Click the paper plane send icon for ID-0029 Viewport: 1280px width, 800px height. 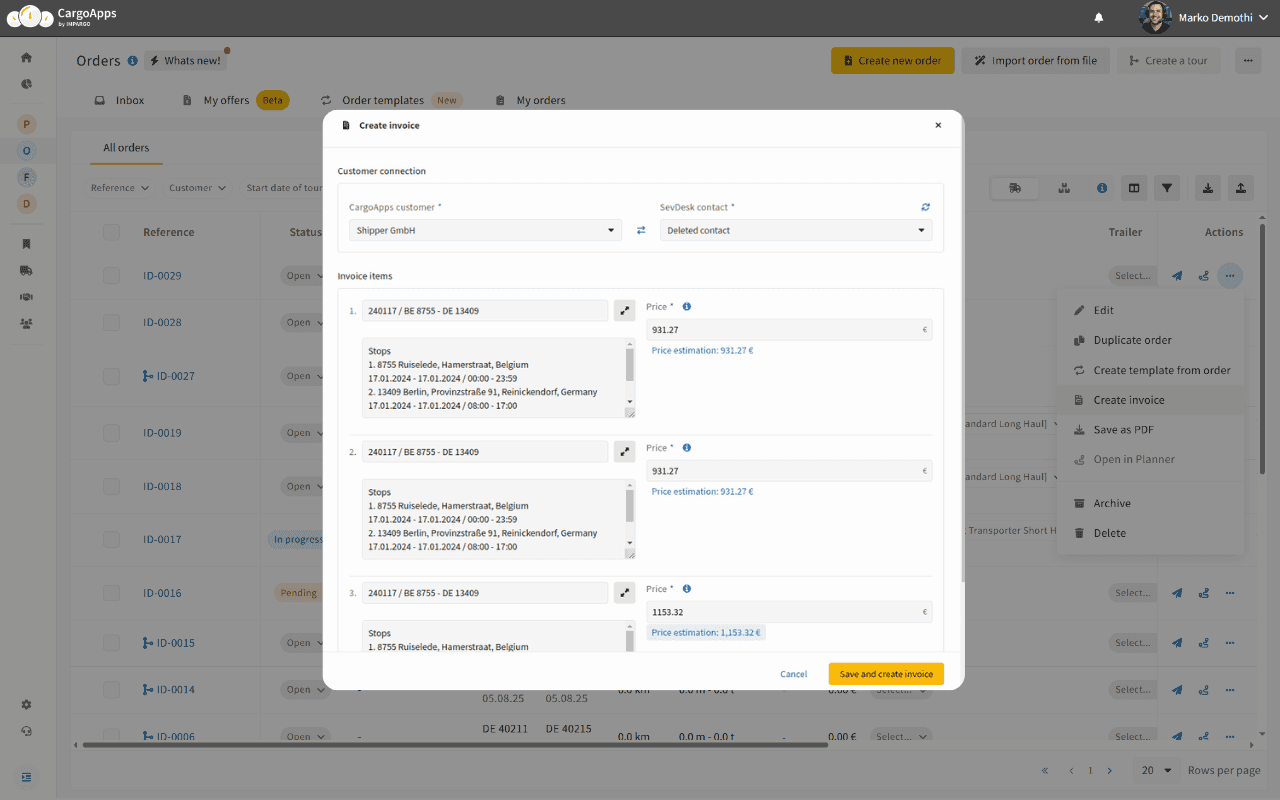(x=1176, y=275)
